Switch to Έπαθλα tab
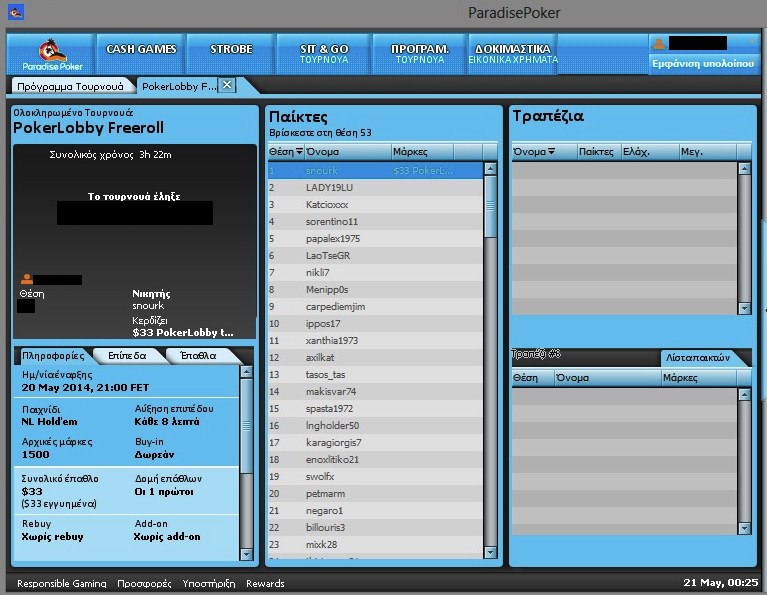Screen dimensions: 767x595 [x=199, y=356]
